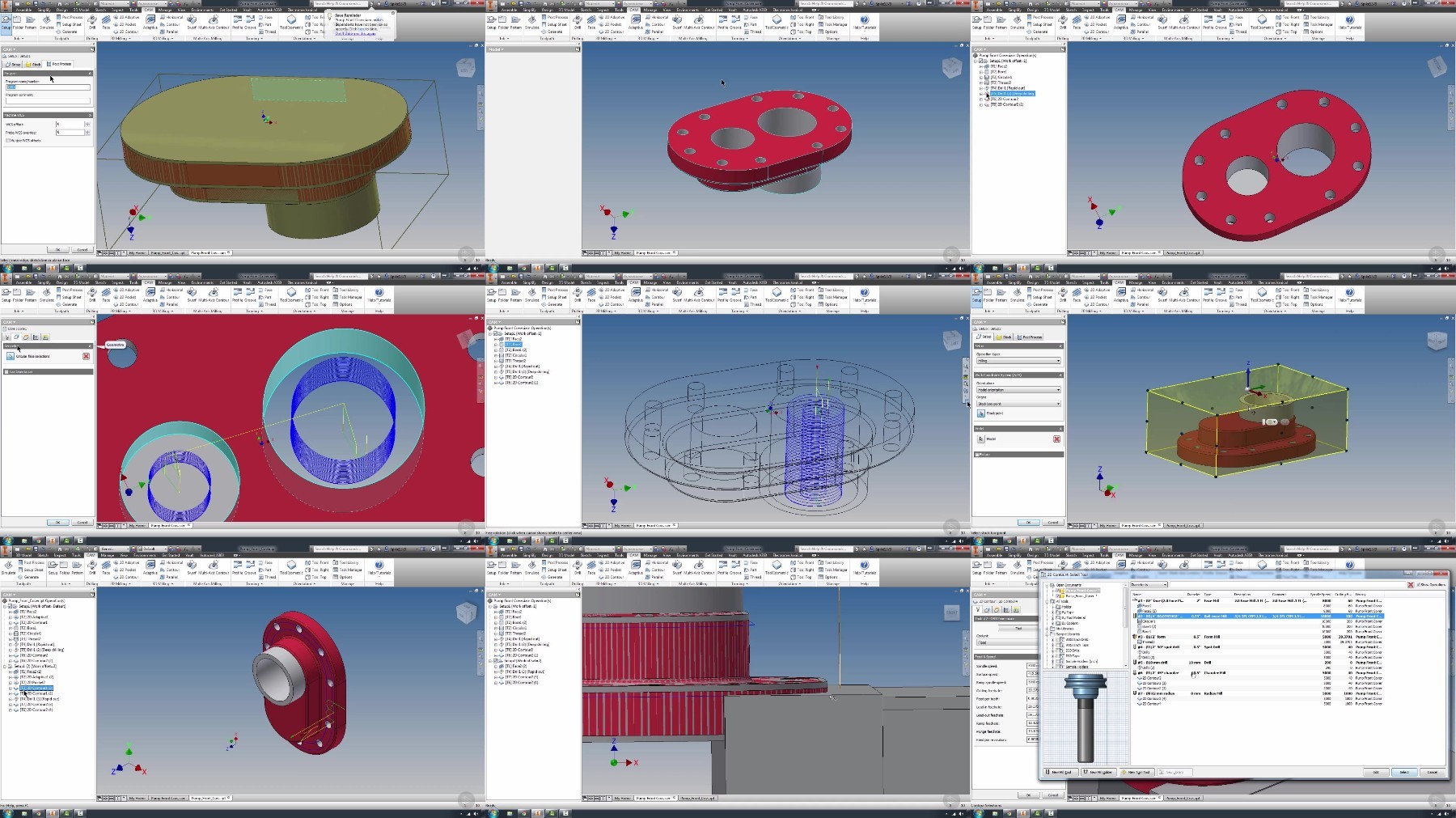The height and width of the screenshot is (818, 1456).
Task: Open Manage ribbon tab in yellow stock-box frame
Action: coord(1135,282)
